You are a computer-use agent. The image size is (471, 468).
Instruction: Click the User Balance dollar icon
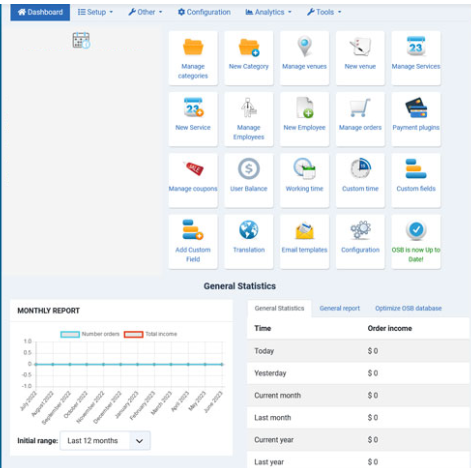[x=249, y=169]
